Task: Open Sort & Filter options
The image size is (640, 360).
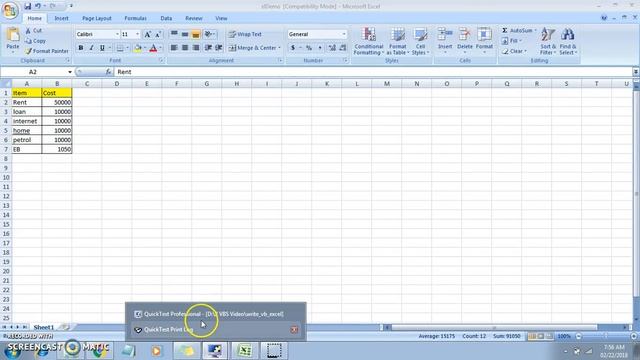Action: (x=548, y=41)
